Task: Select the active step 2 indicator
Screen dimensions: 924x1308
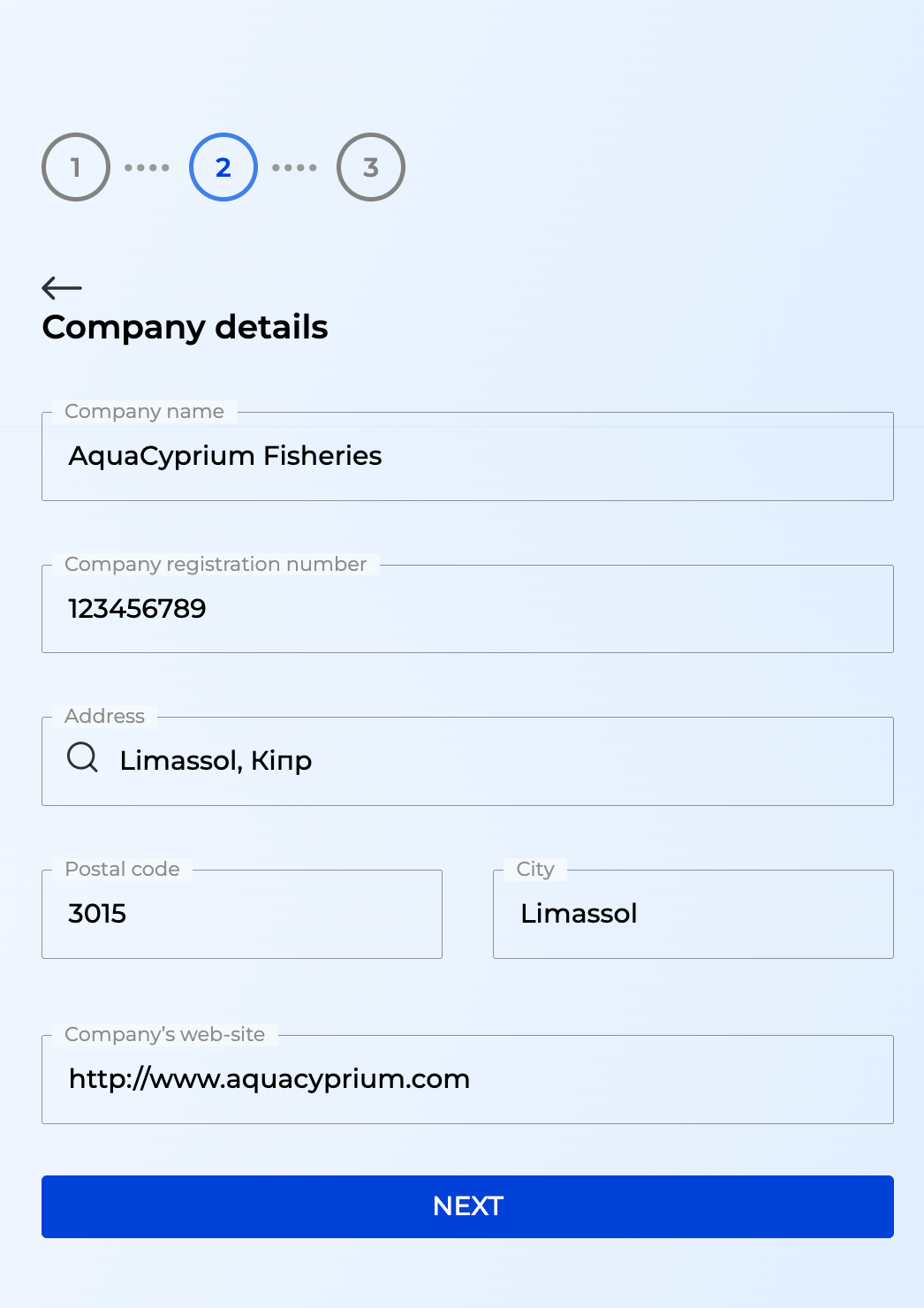Action: [223, 167]
